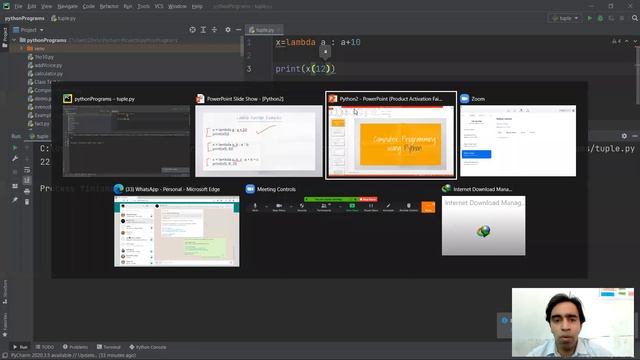Click the Project vertical side tab
This screenshot has height=360, width=640.
coord(4,38)
